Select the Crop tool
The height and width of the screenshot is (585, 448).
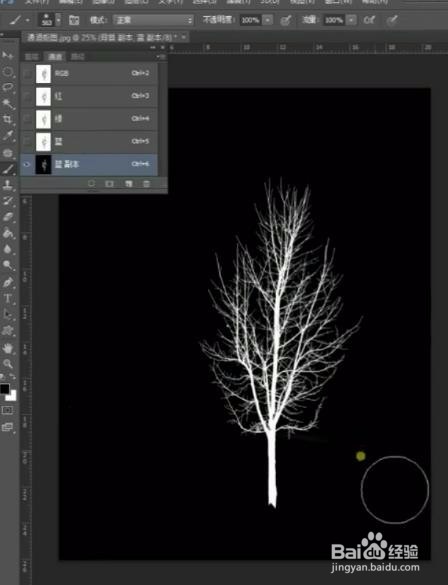(x=7, y=119)
